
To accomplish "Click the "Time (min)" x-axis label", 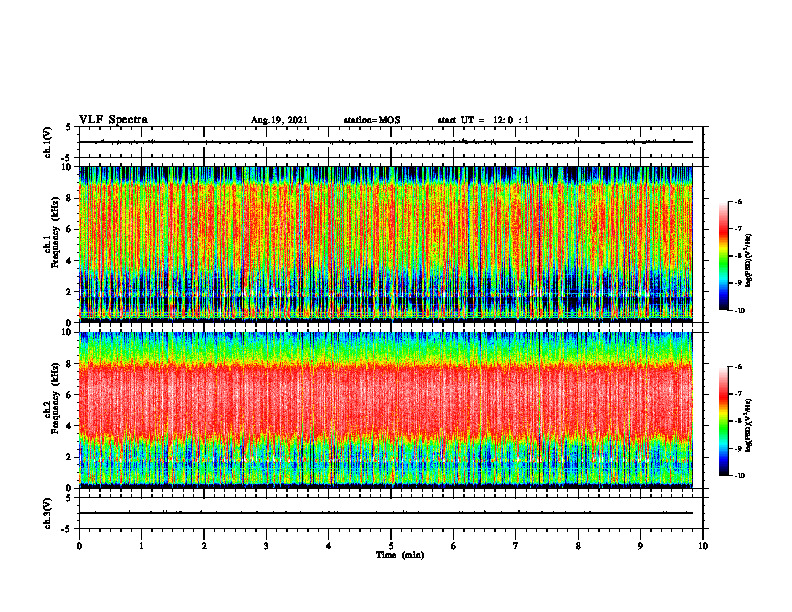I will [x=400, y=555].
